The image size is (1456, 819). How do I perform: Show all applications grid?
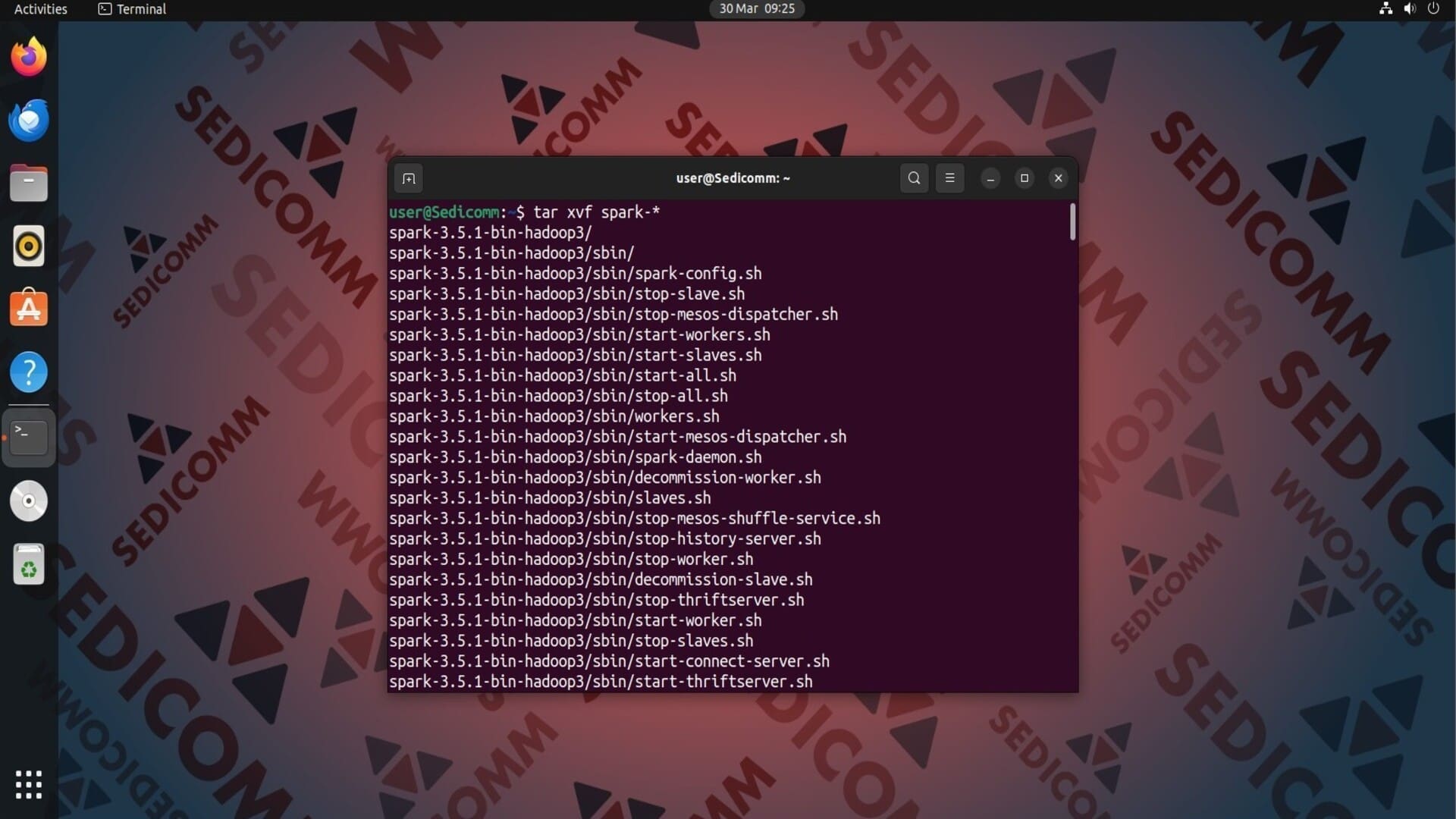(29, 785)
